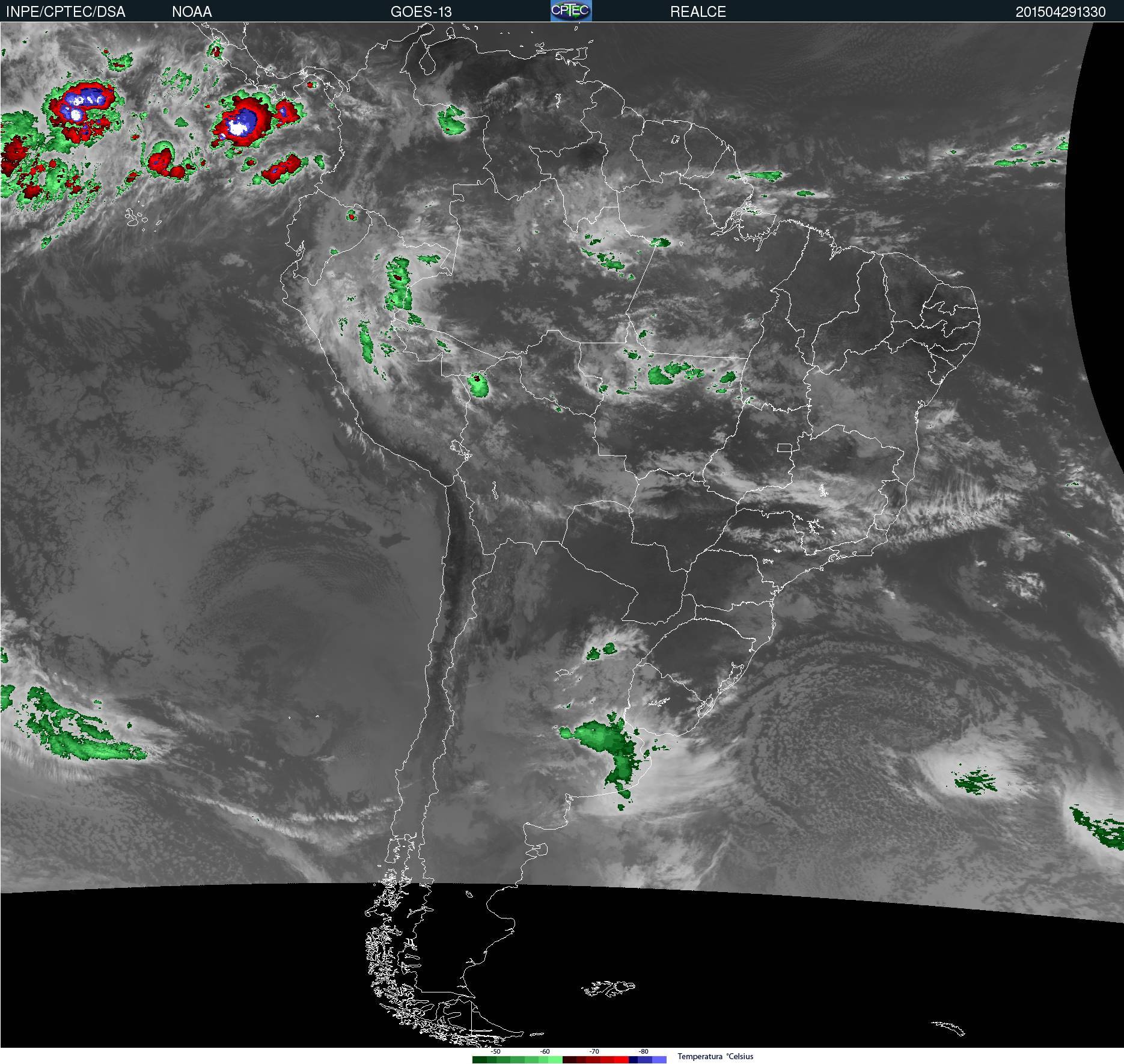The image size is (1124, 1064).
Task: Click the Temperatura °Celsius legend label
Action: click(715, 1056)
